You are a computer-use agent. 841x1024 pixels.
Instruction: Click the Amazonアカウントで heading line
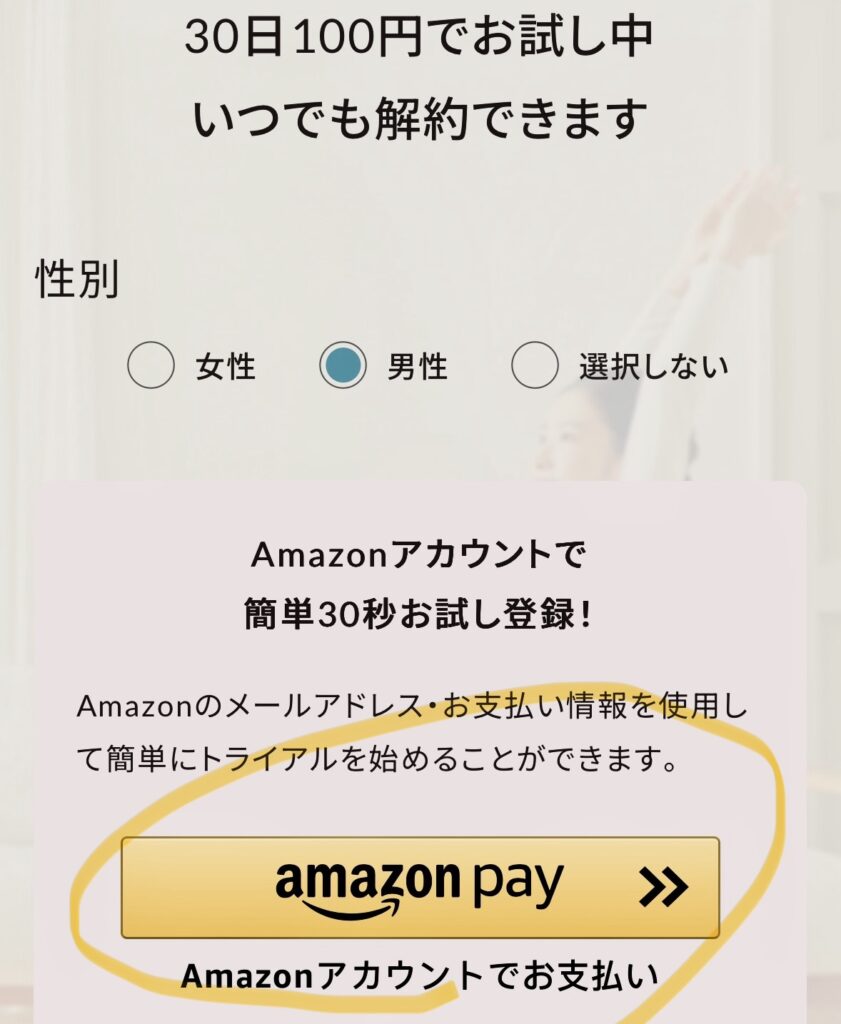[x=419, y=555]
